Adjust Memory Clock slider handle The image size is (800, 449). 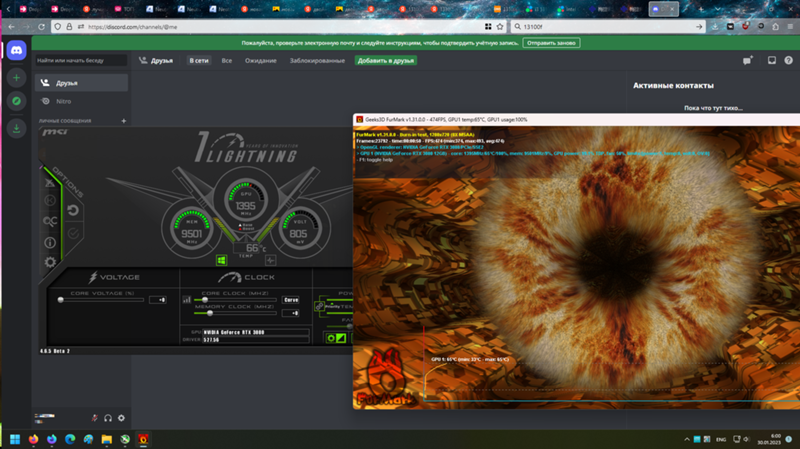click(210, 313)
